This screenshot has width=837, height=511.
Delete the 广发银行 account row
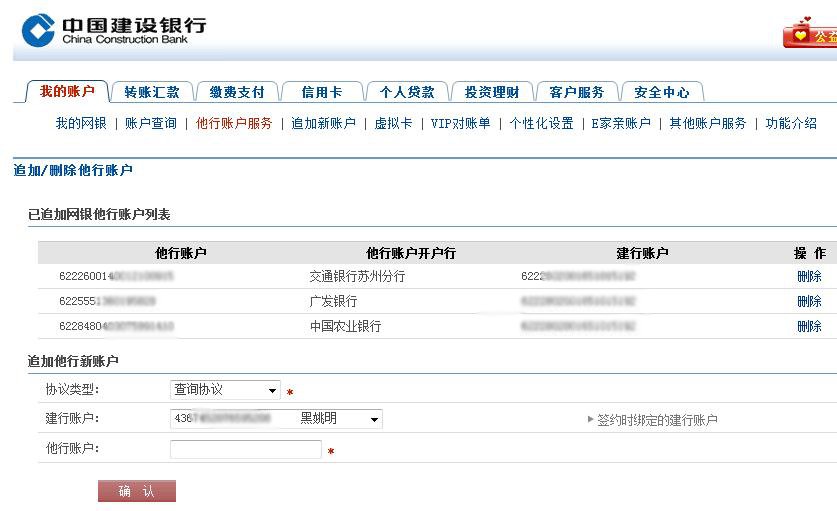click(809, 301)
